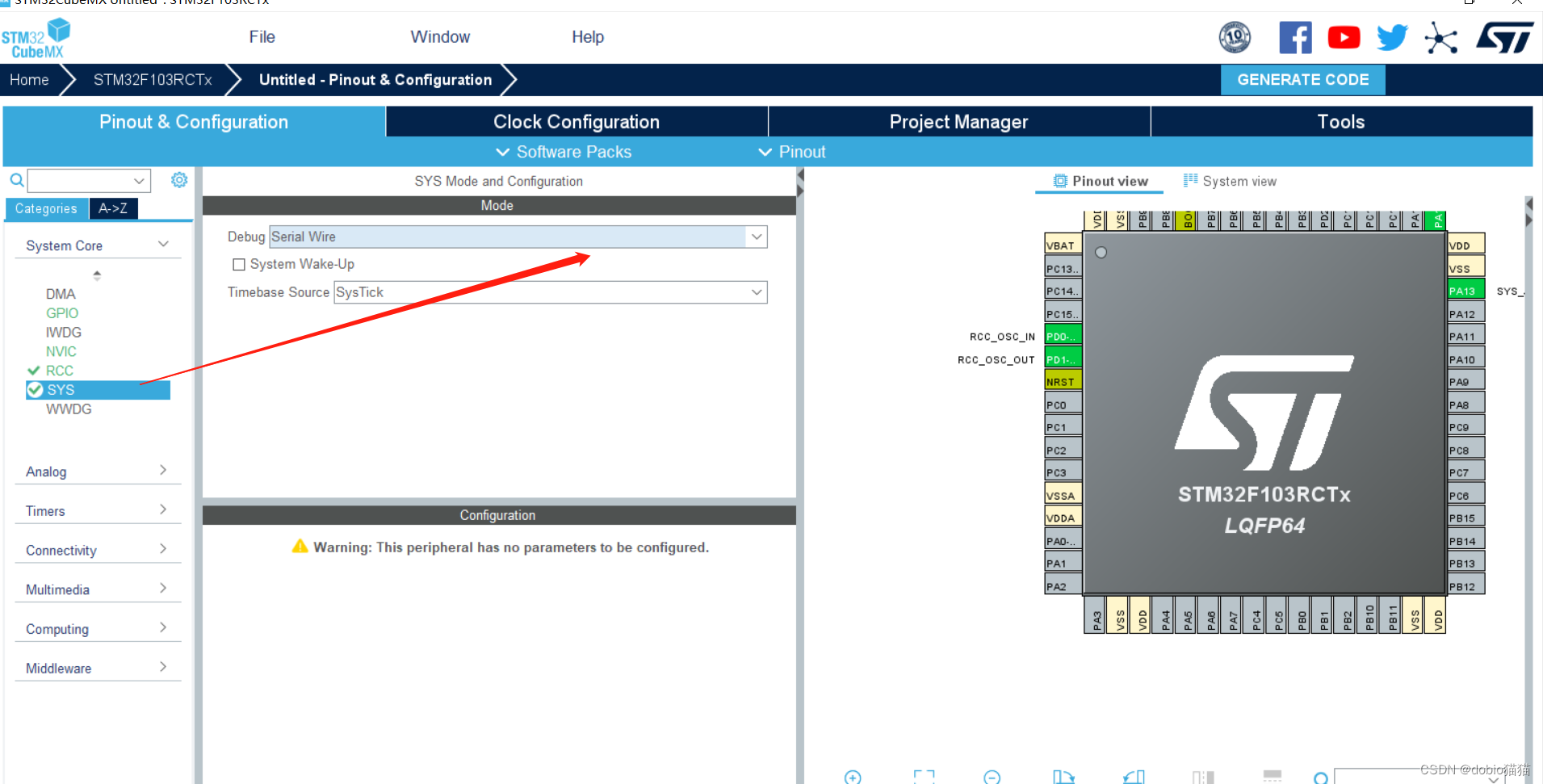
Task: Click the STM32F103RCTx breadcrumb
Action: click(x=153, y=80)
